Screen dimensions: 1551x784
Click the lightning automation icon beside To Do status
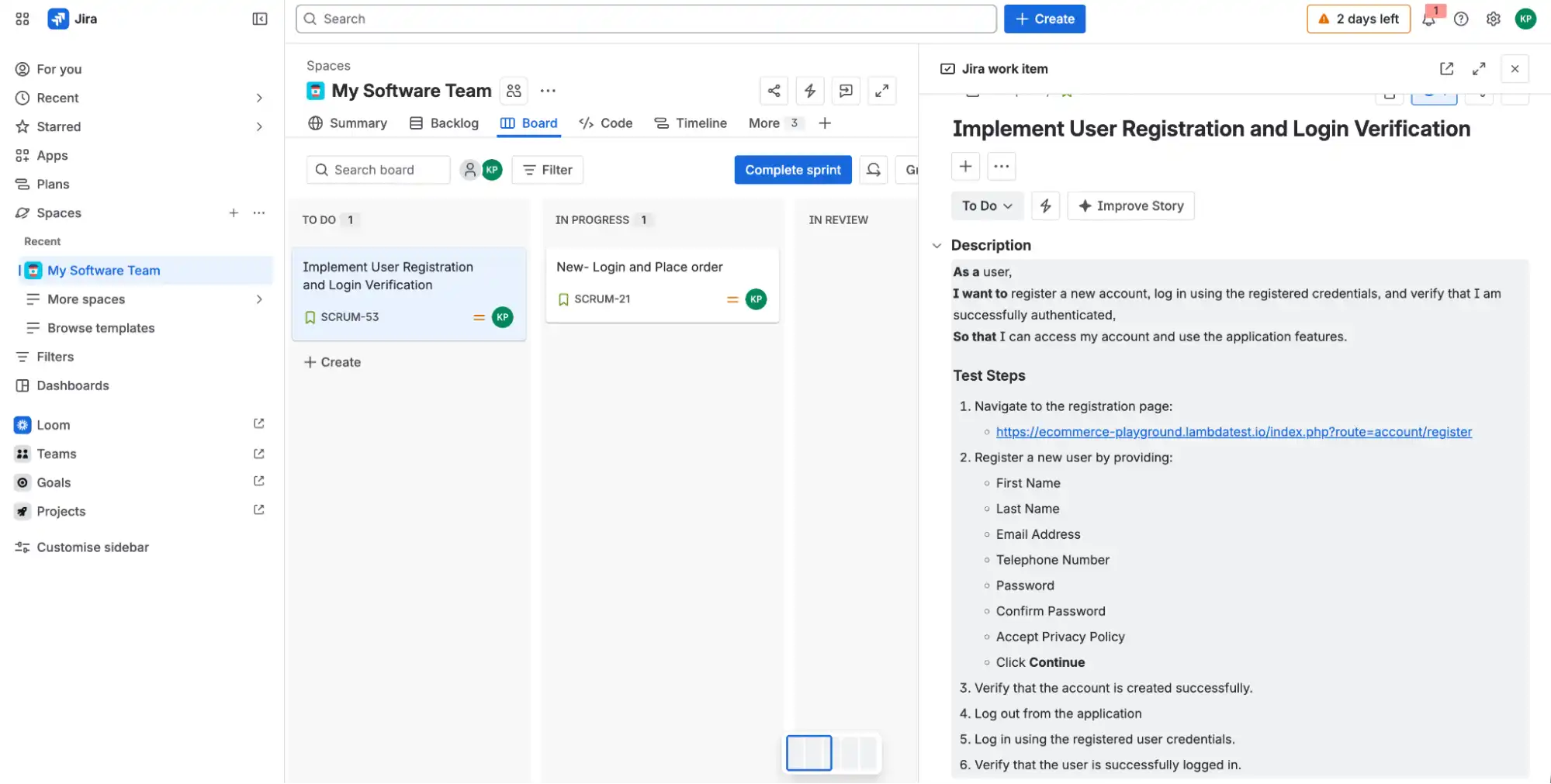(x=1045, y=205)
